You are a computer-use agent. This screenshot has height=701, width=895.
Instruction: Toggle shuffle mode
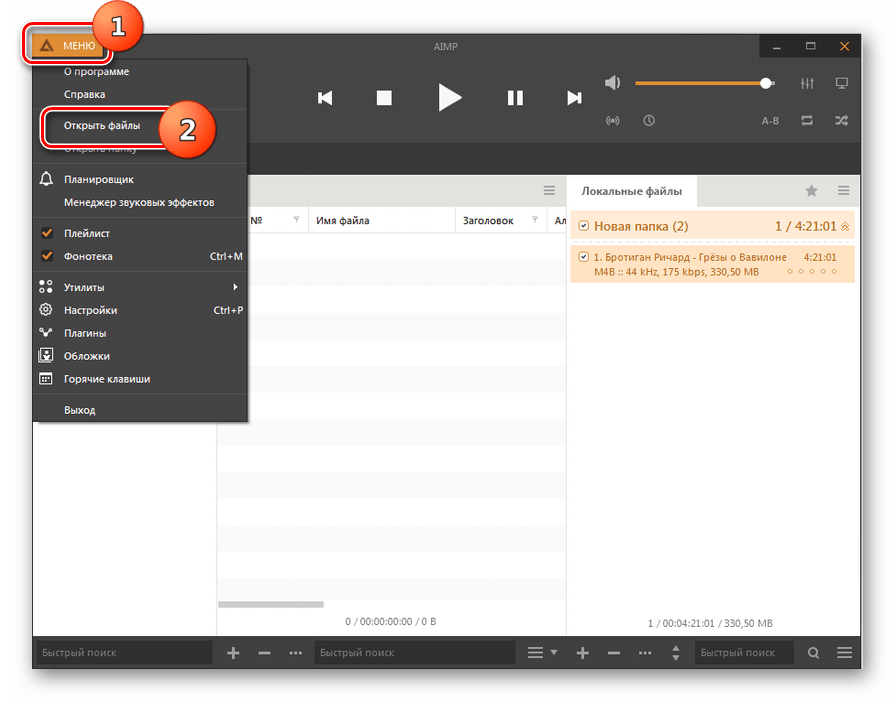pyautogui.click(x=842, y=120)
